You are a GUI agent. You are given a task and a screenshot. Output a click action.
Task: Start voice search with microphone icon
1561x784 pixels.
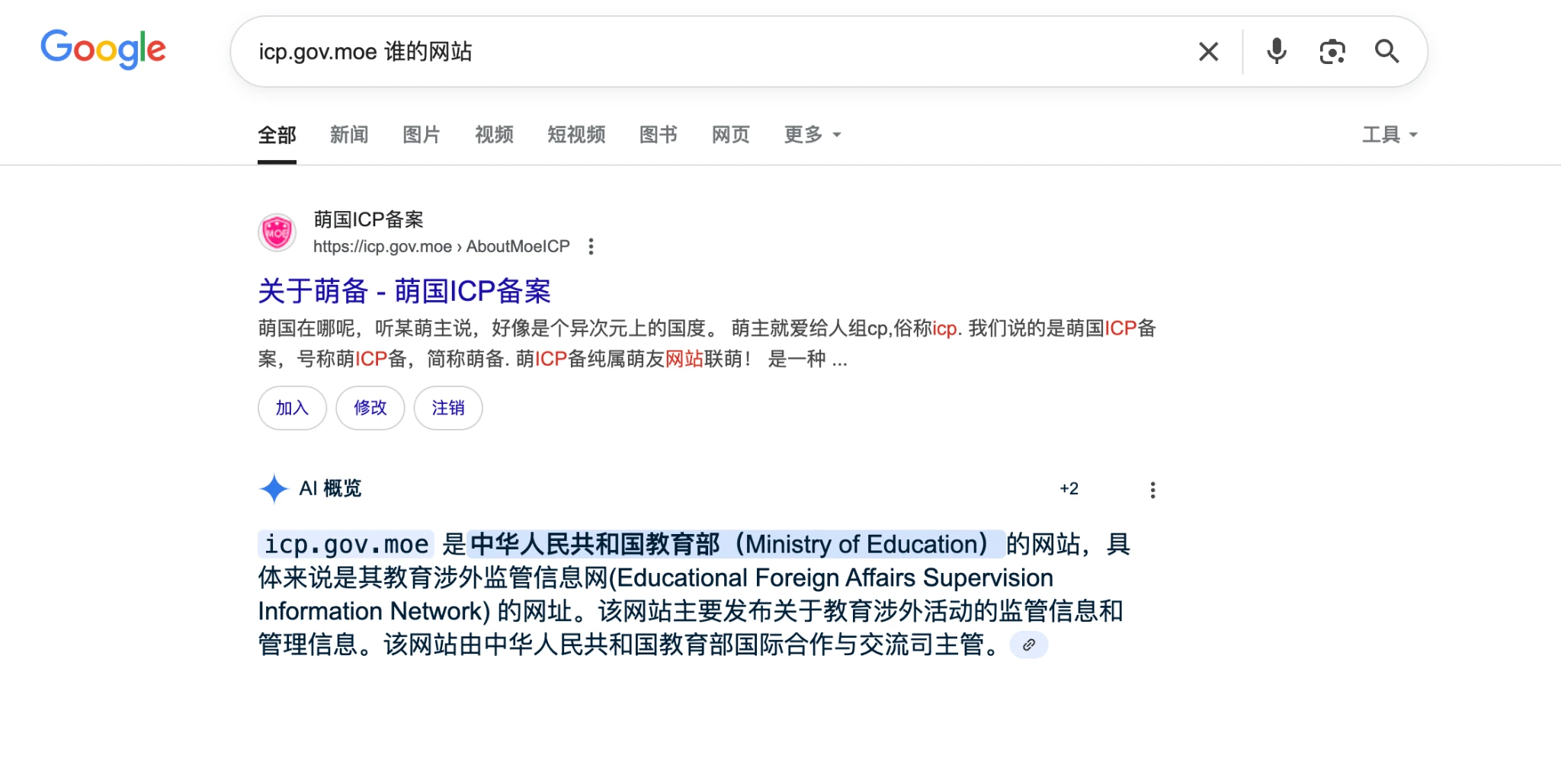[x=1277, y=52]
